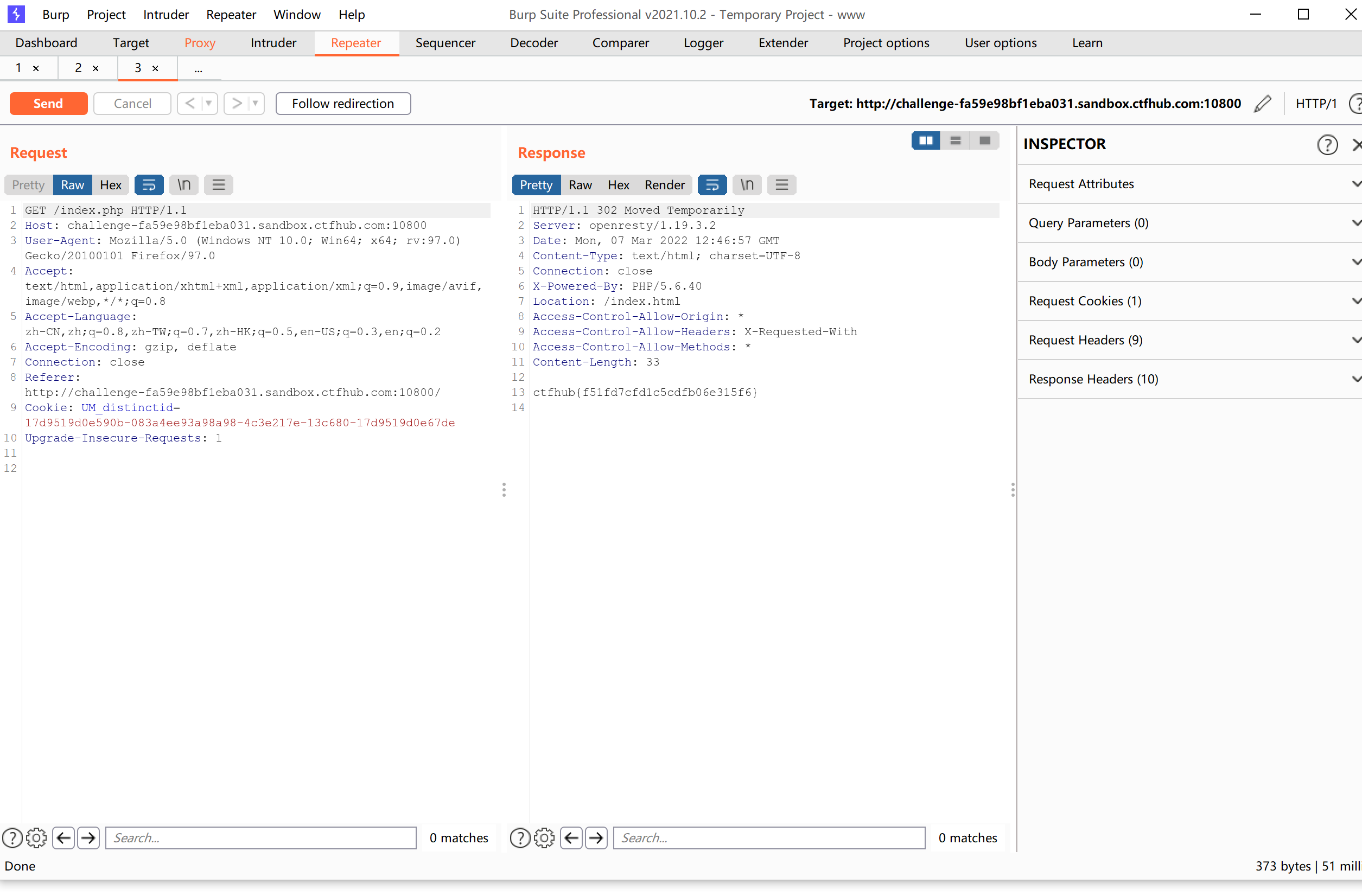Click the Request search input field
The image size is (1362, 896).
(261, 838)
